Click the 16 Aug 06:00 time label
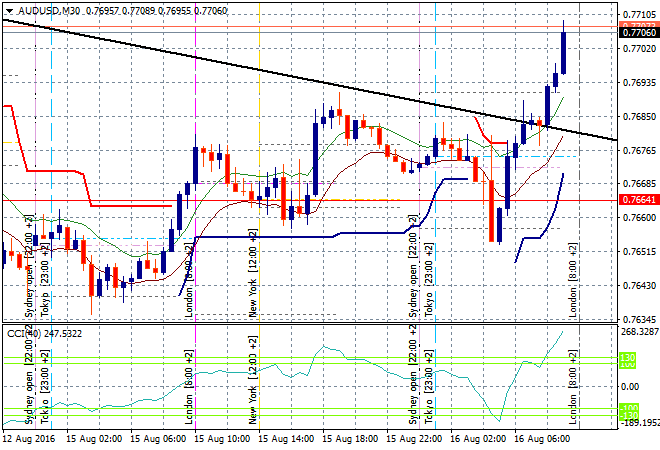This screenshot has height=450, width=660. click(x=542, y=439)
